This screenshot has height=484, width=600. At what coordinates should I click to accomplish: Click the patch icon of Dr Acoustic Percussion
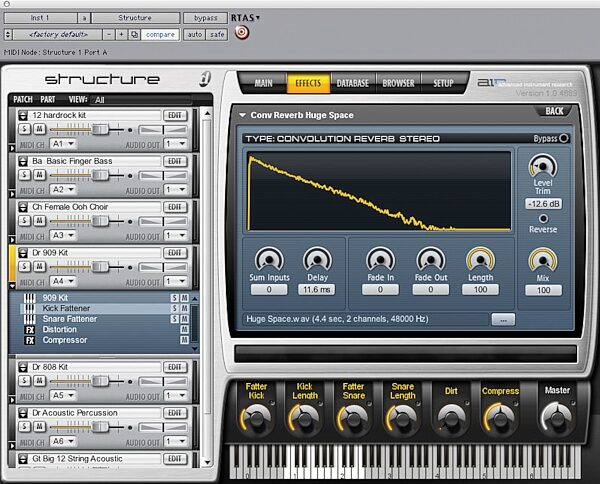point(23,413)
